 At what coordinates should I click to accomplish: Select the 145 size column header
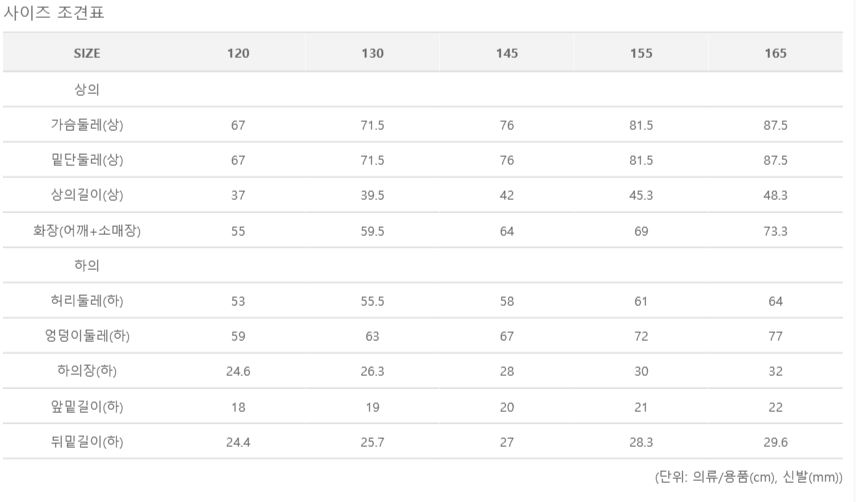(507, 54)
